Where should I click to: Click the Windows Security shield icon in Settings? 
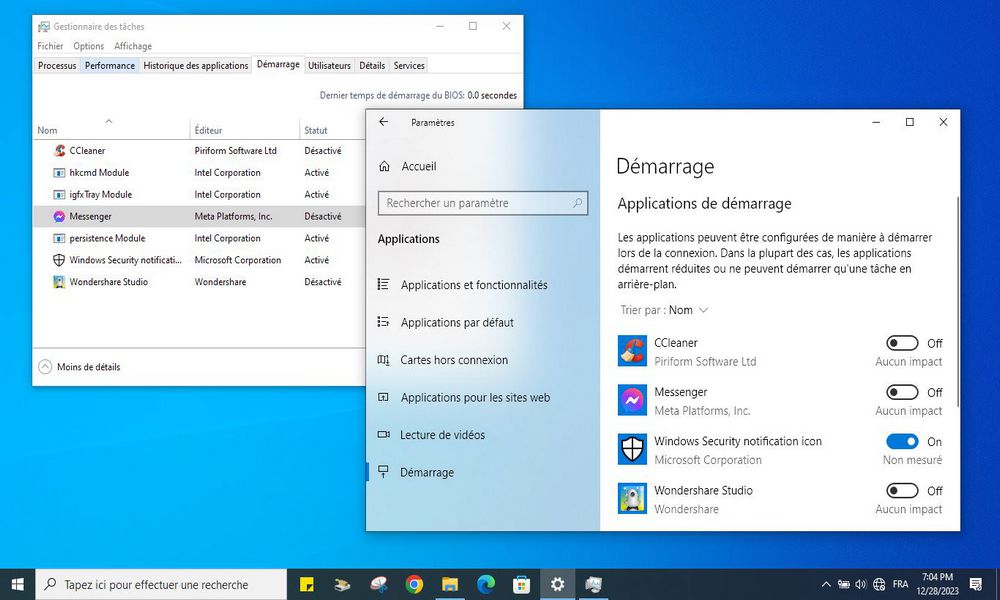tap(632, 449)
